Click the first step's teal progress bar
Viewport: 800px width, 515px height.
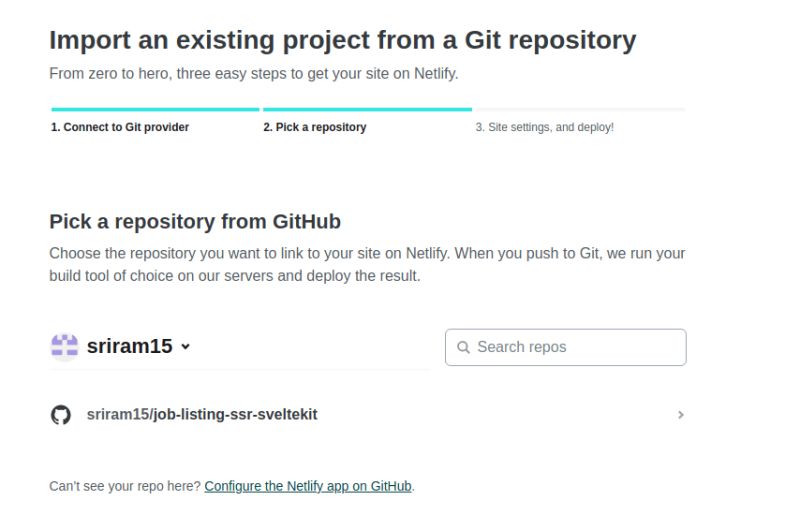pyautogui.click(x=155, y=109)
